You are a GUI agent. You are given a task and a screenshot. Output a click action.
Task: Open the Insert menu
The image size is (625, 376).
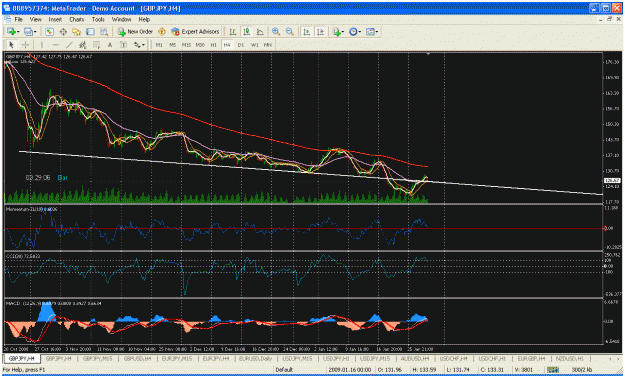55,19
